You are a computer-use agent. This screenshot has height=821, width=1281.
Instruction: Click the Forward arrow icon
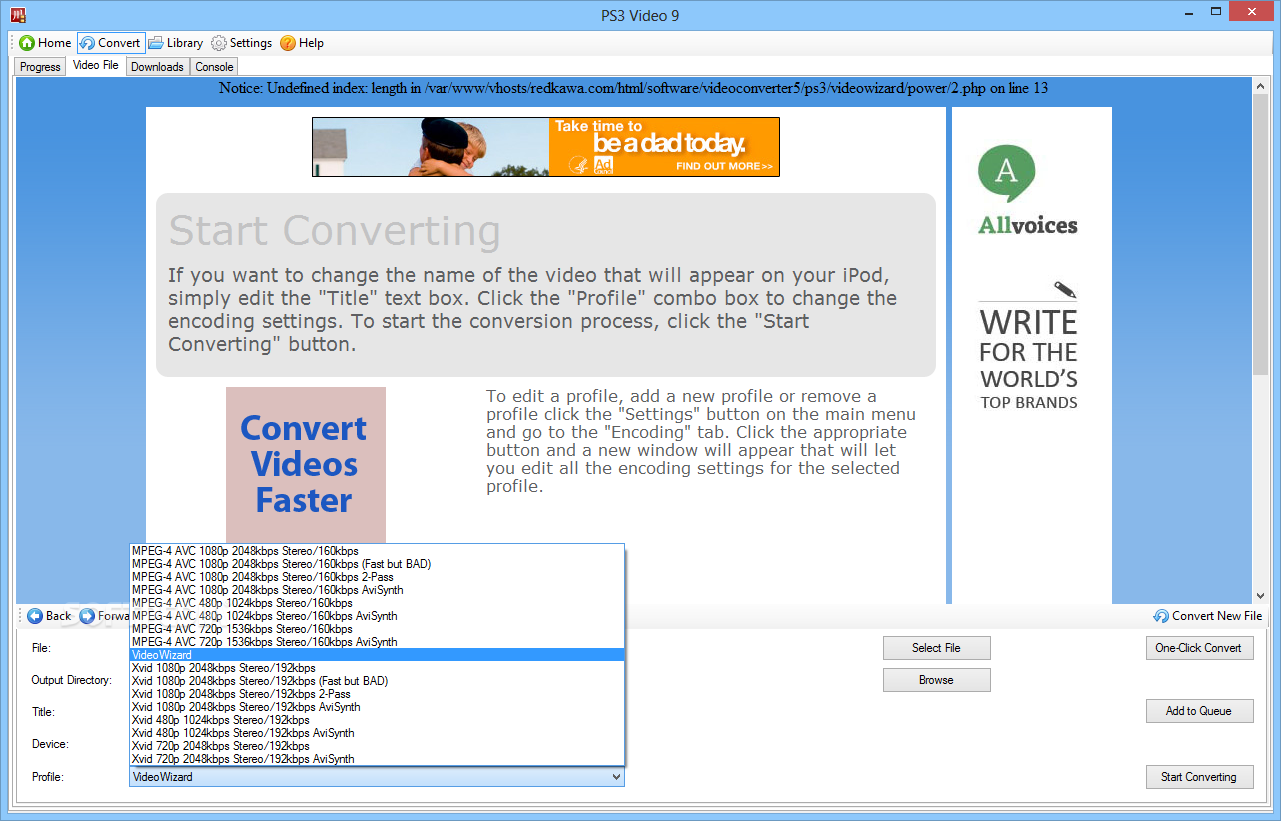tap(87, 616)
